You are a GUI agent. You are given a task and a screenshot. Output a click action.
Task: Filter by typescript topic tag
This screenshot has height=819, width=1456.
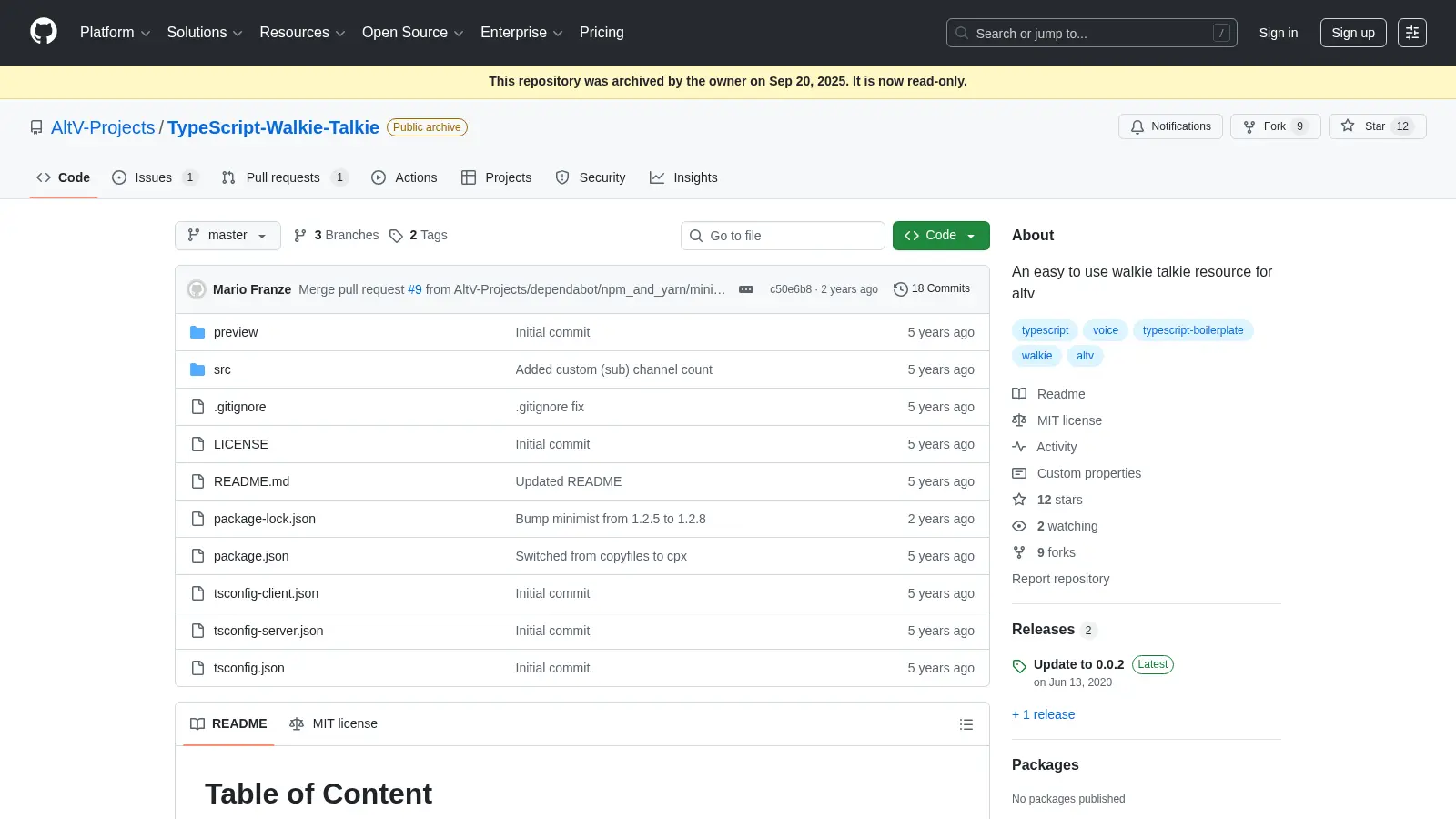[x=1045, y=330]
